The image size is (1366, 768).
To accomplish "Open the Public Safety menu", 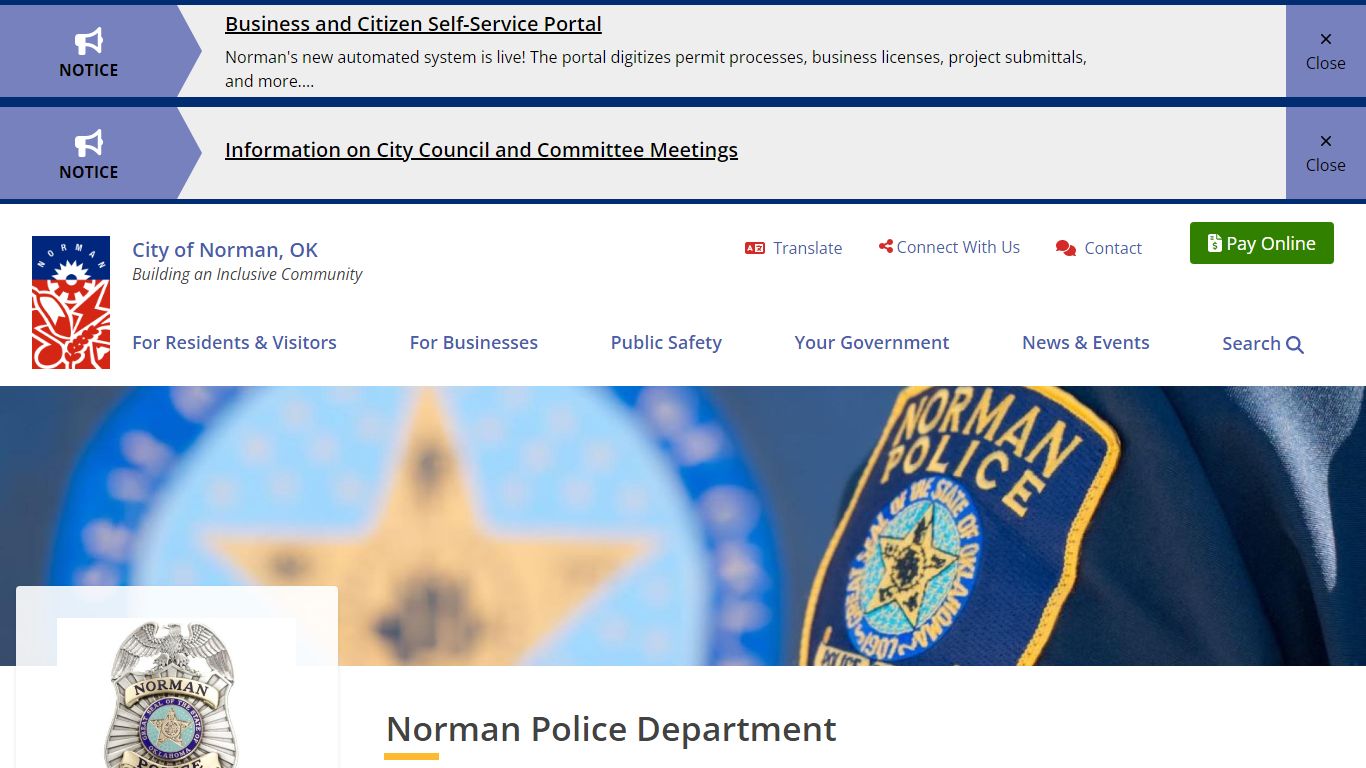I will tap(666, 342).
